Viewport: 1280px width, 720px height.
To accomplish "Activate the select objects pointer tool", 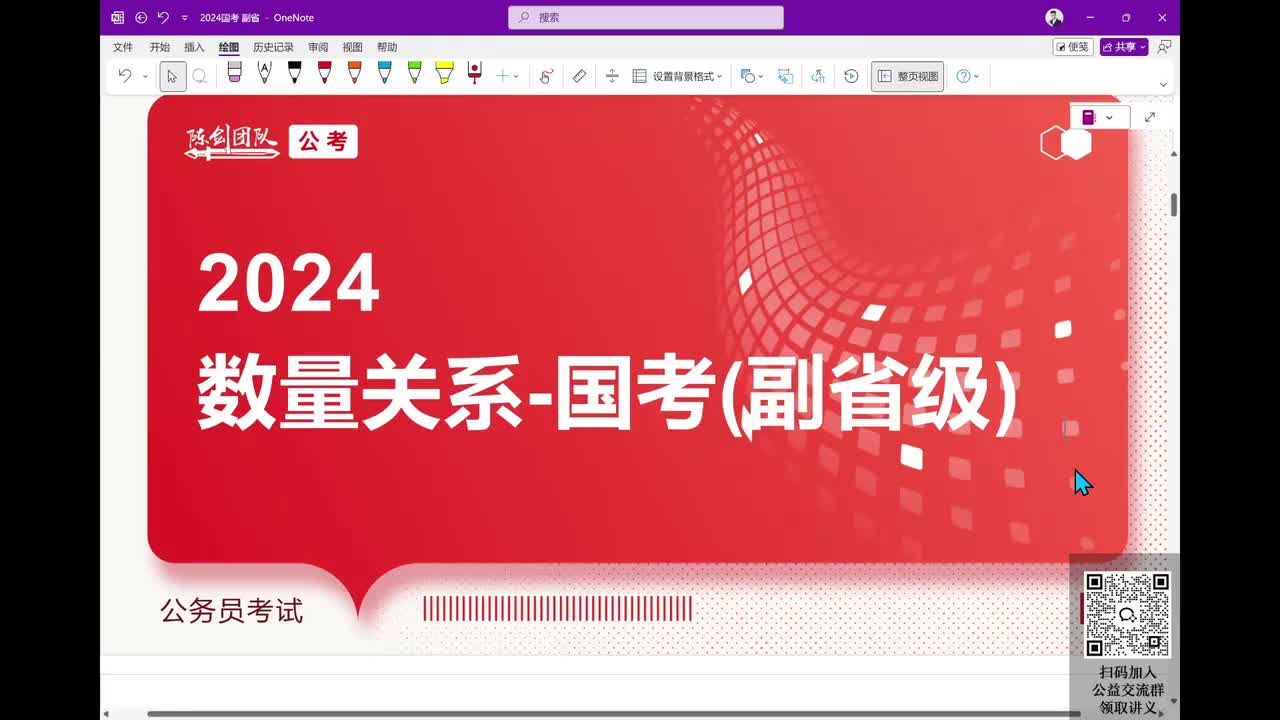I will 172,76.
